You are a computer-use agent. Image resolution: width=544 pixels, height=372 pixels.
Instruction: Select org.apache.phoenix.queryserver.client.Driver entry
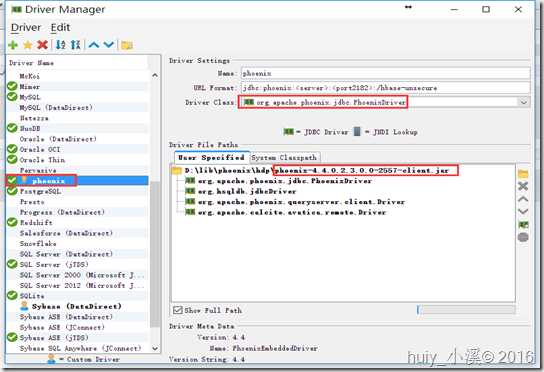pyautogui.click(x=301, y=202)
